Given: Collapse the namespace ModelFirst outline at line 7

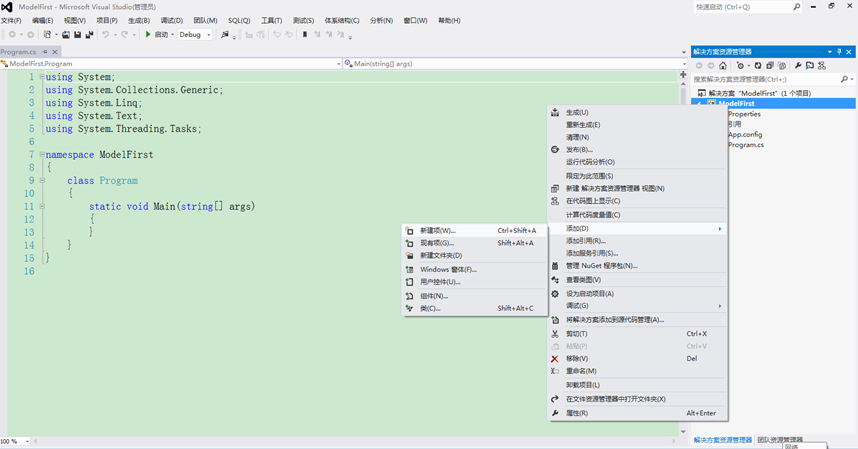Looking at the screenshot, I should [x=42, y=155].
